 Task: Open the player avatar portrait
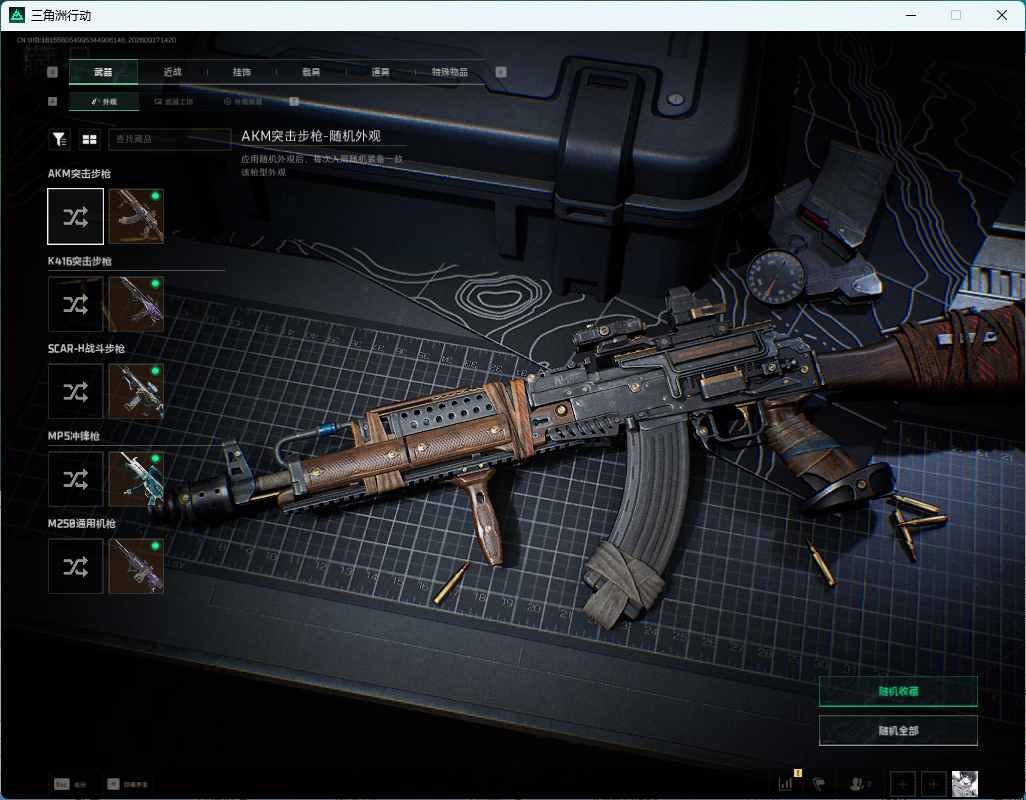(964, 784)
